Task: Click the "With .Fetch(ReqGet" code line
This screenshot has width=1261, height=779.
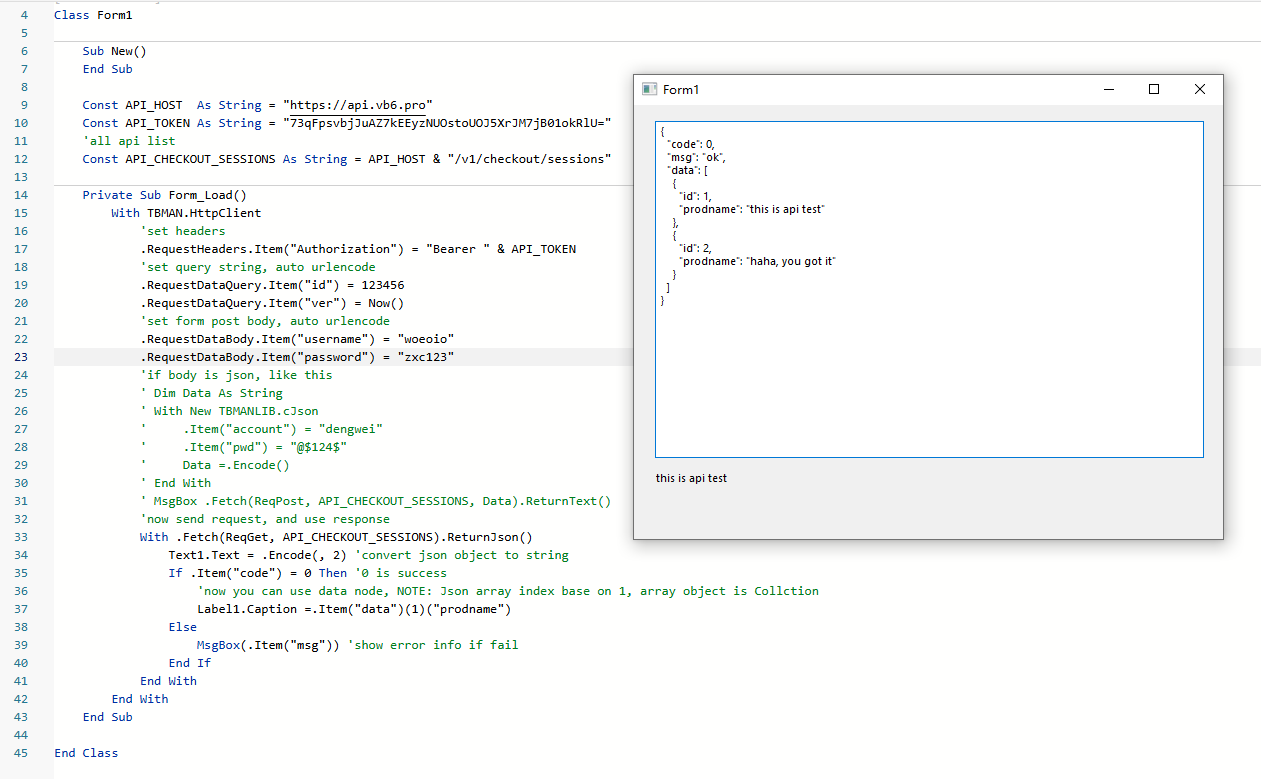Action: pos(336,537)
